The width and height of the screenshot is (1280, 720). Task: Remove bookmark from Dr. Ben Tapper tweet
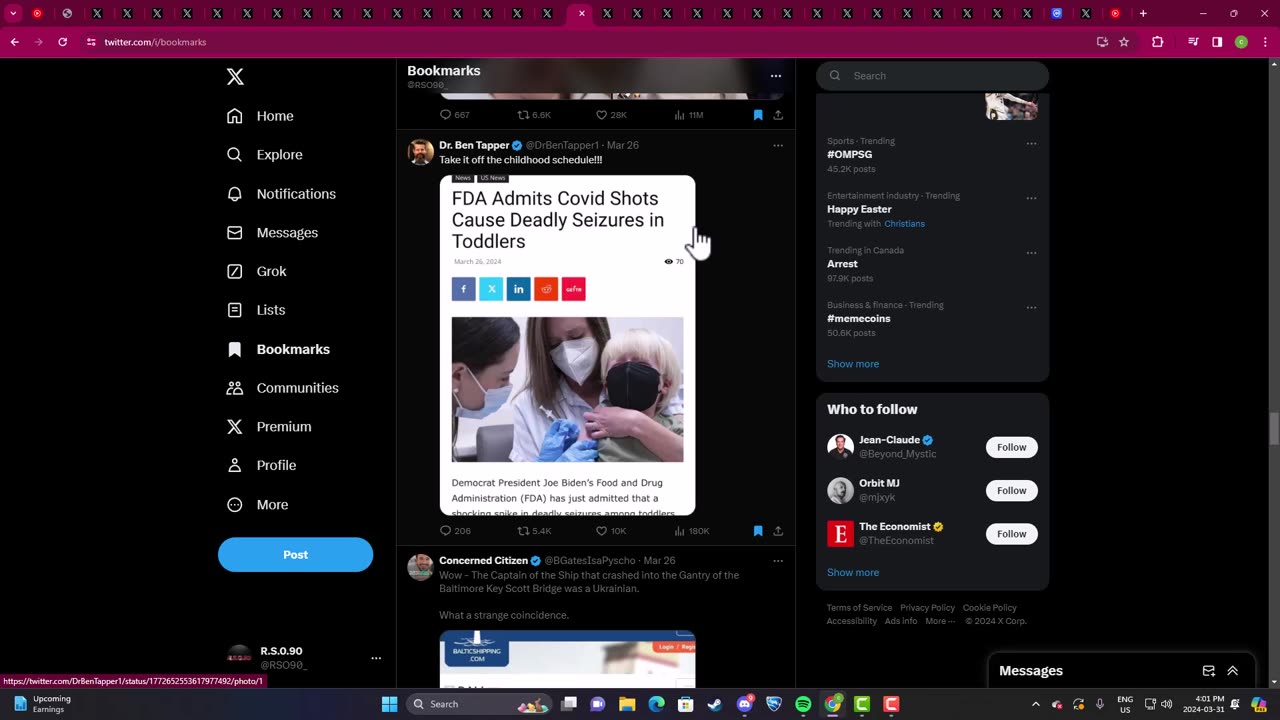(x=758, y=531)
